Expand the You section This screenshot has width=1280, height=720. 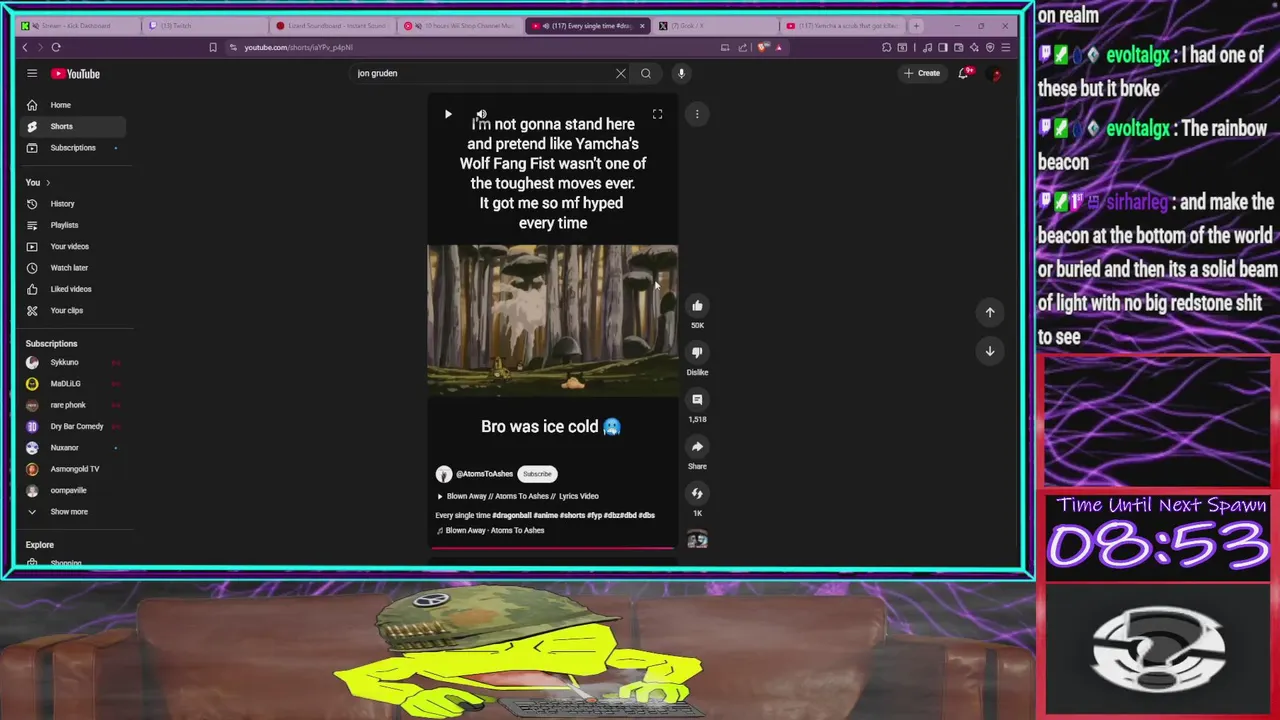(x=38, y=182)
